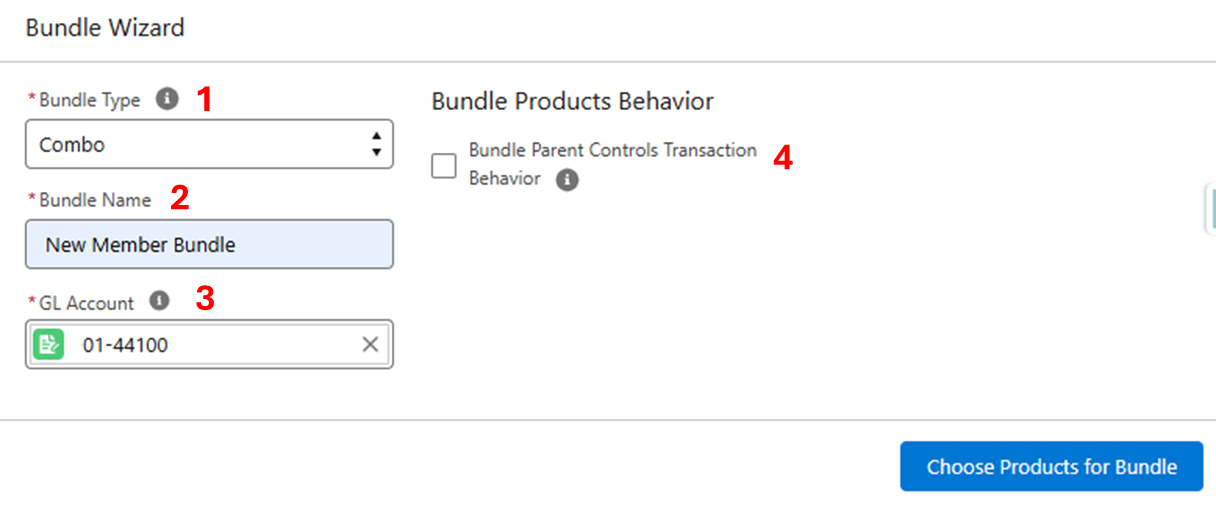
Task: Enable Bundle Parent Controls Transaction Behavior checkbox
Action: (x=444, y=165)
